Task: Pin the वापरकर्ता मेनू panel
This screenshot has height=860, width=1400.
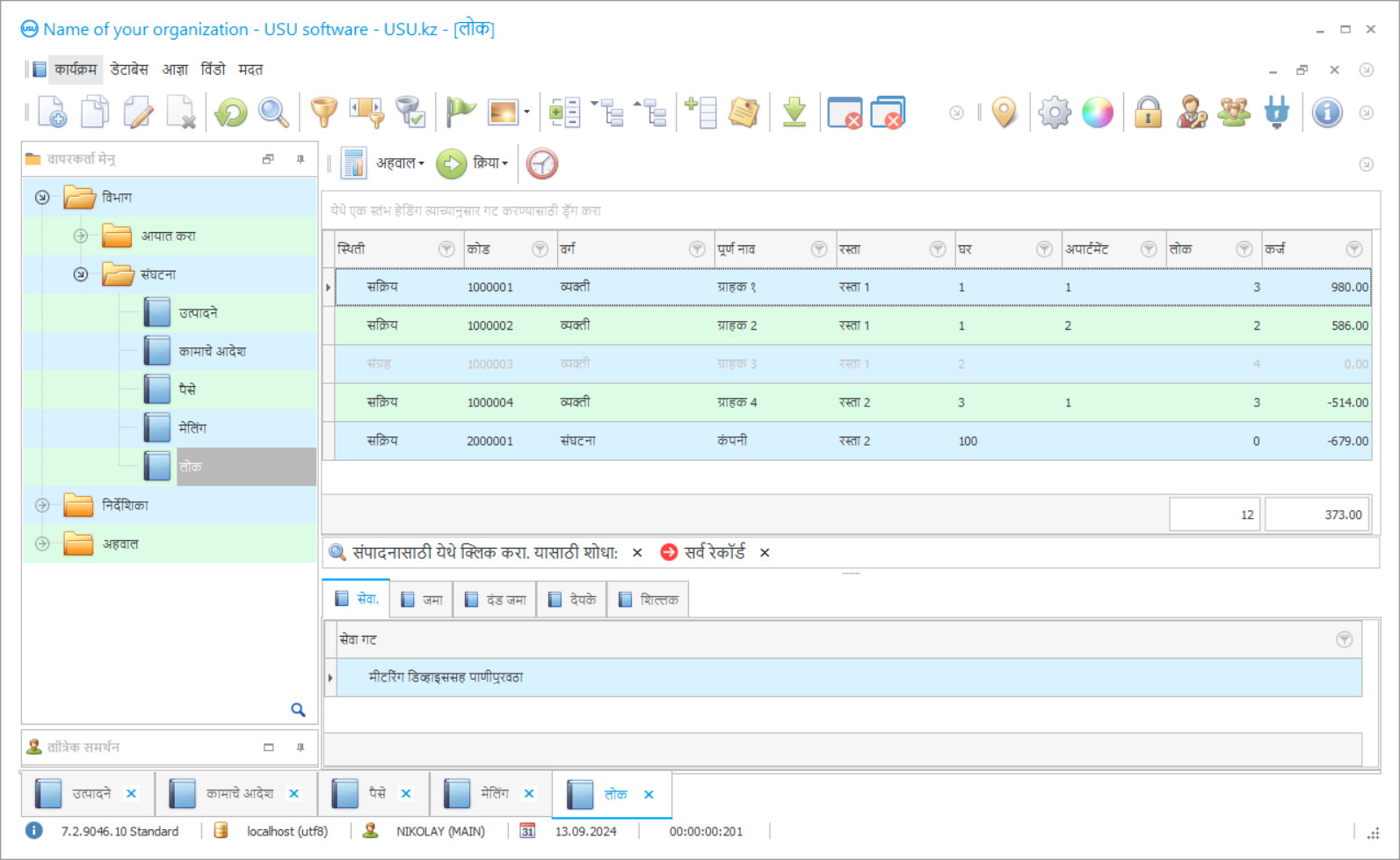Action: click(301, 159)
